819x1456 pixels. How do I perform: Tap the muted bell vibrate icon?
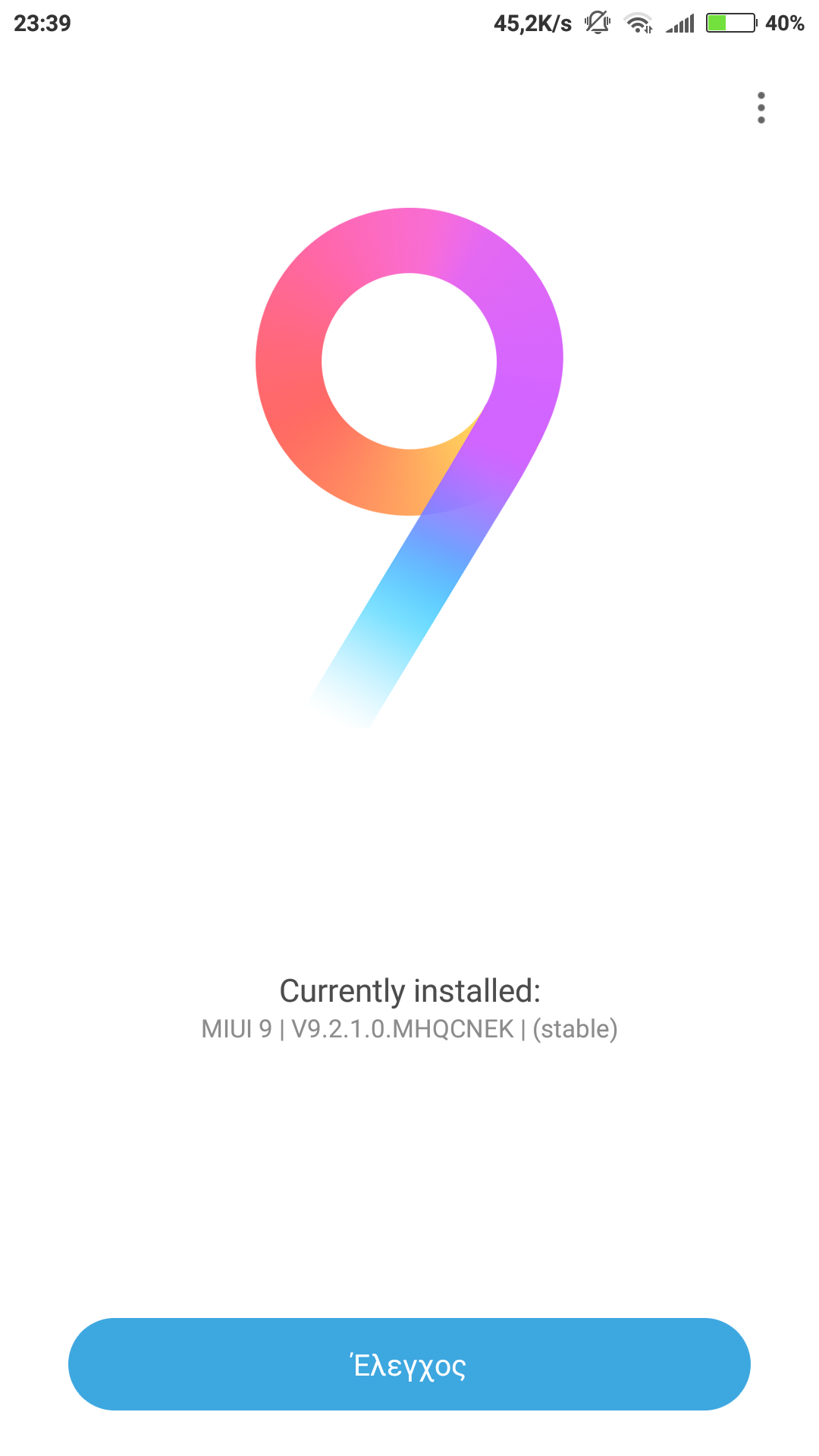(598, 23)
